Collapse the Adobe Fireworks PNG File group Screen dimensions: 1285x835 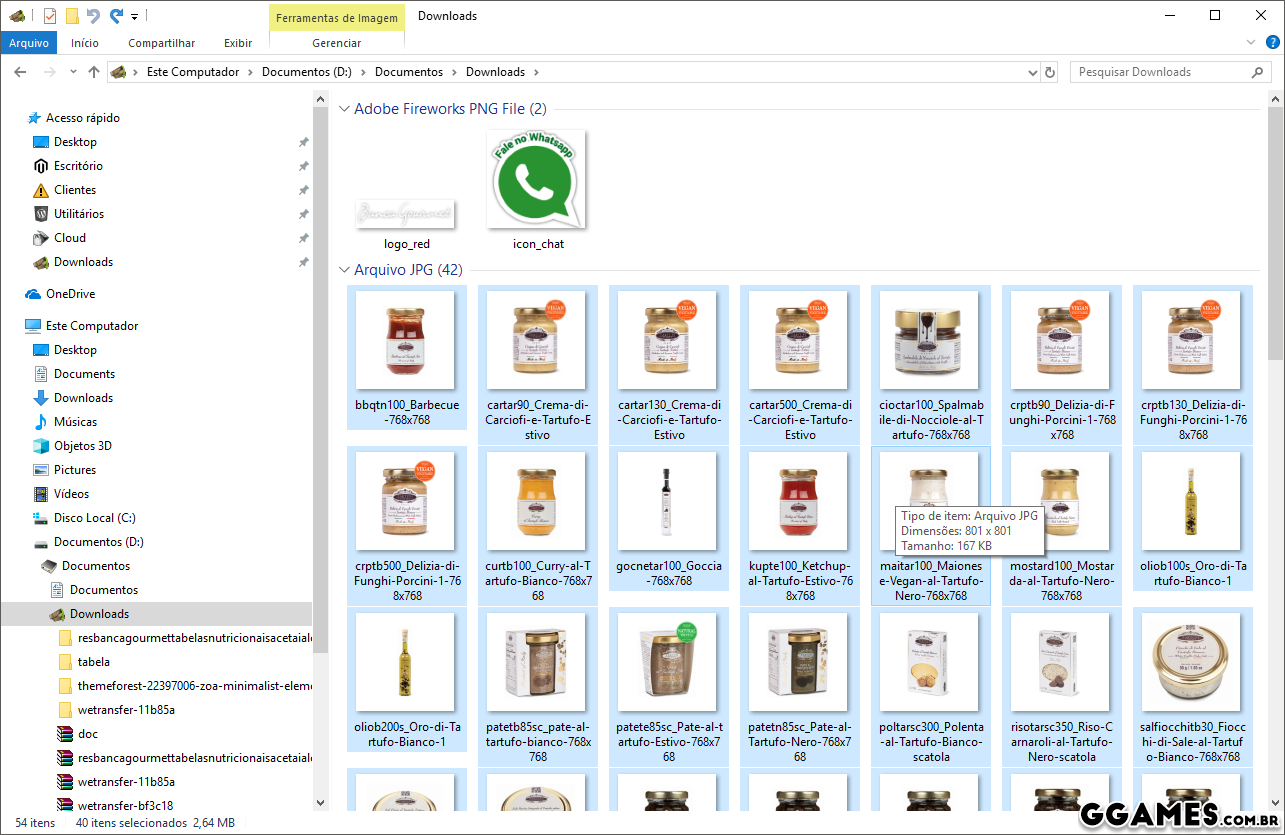[x=344, y=109]
